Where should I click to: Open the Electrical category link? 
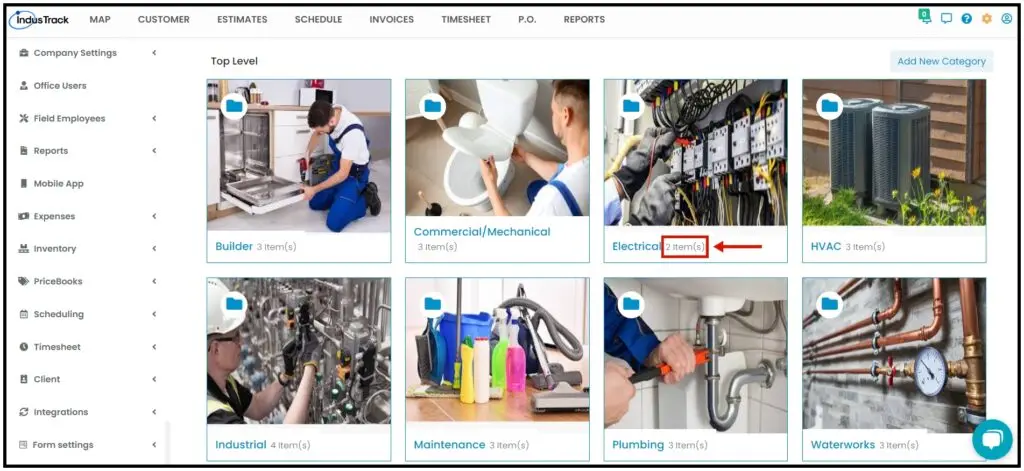[x=636, y=246]
